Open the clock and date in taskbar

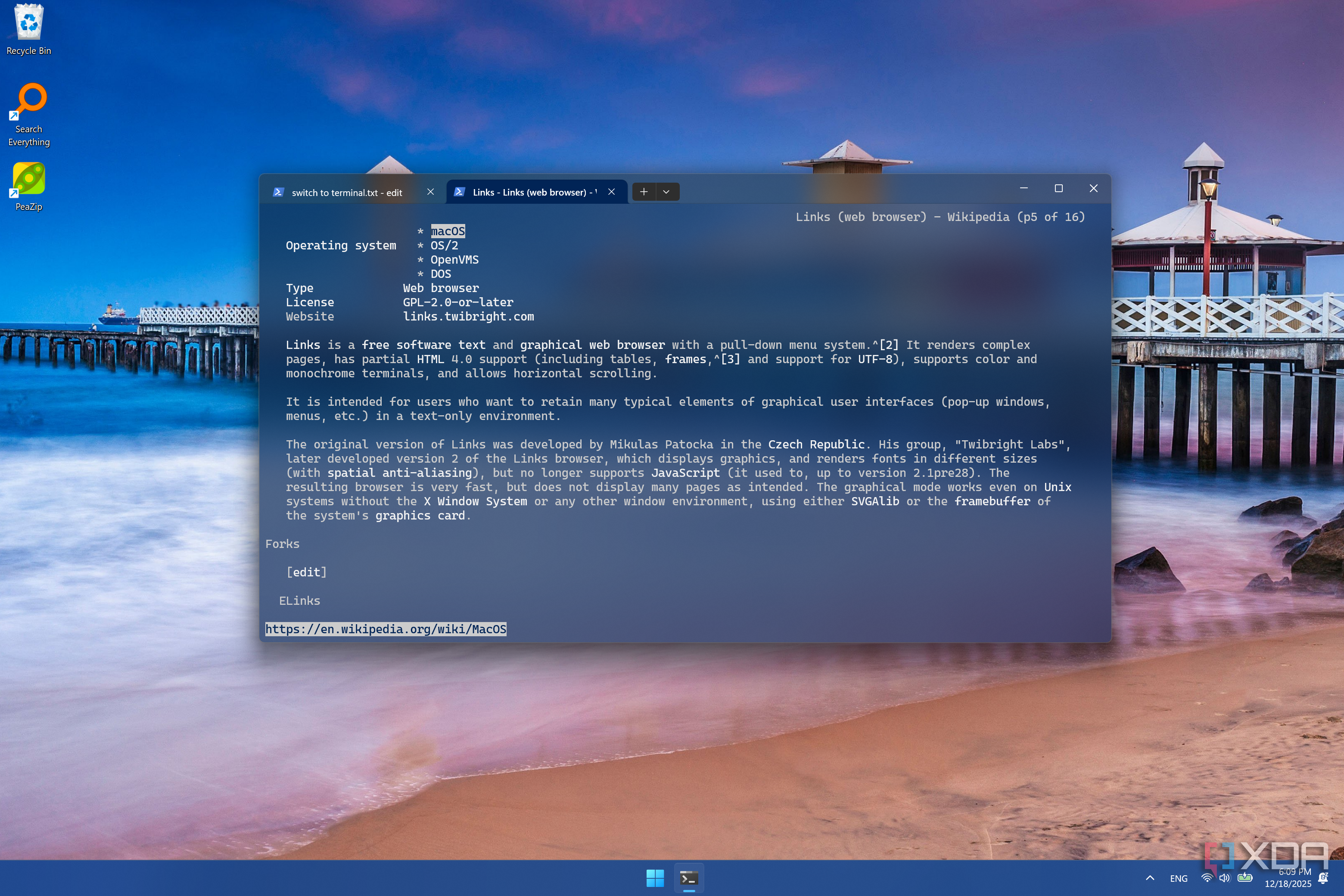coord(1288,878)
